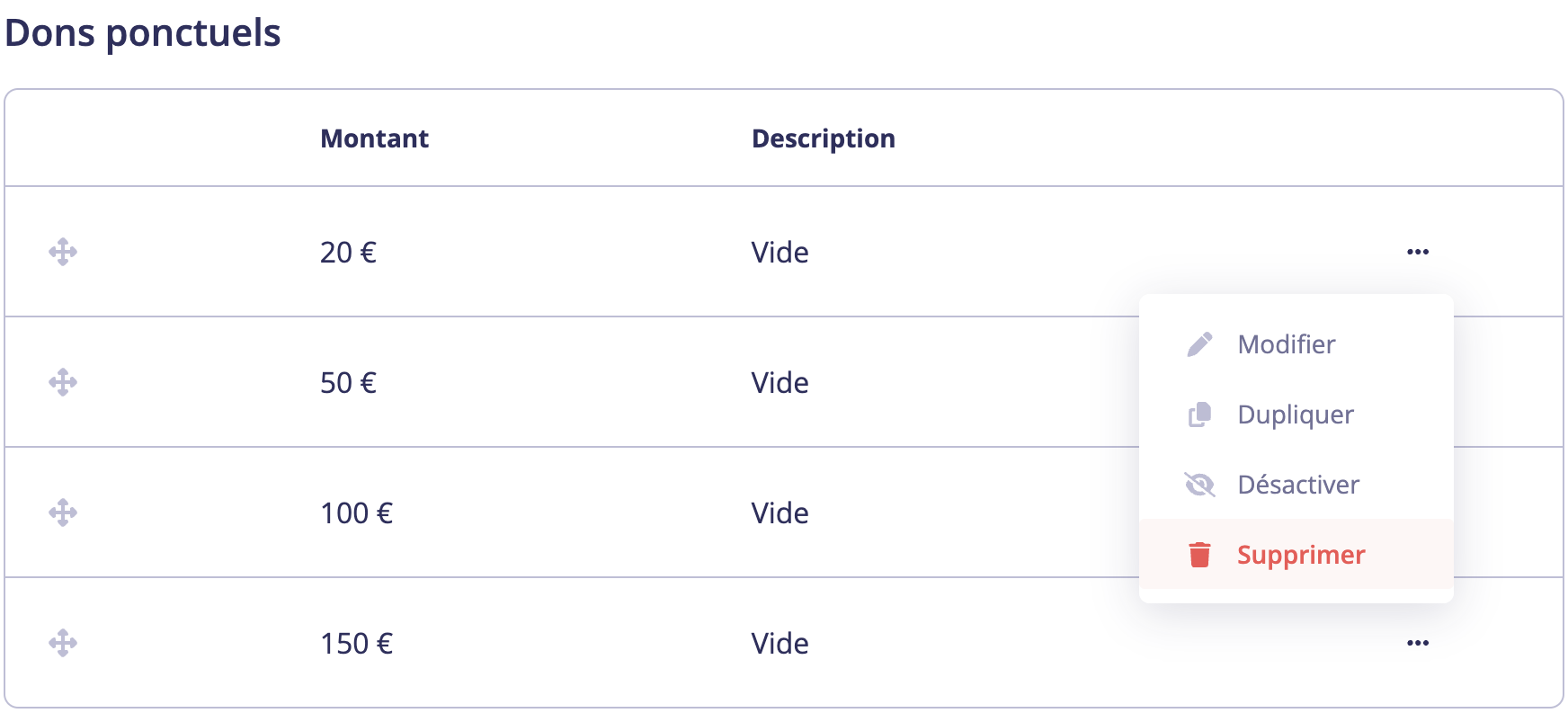This screenshot has width=1568, height=713.
Task: Choose Modifier from the context menu
Action: 1286,344
